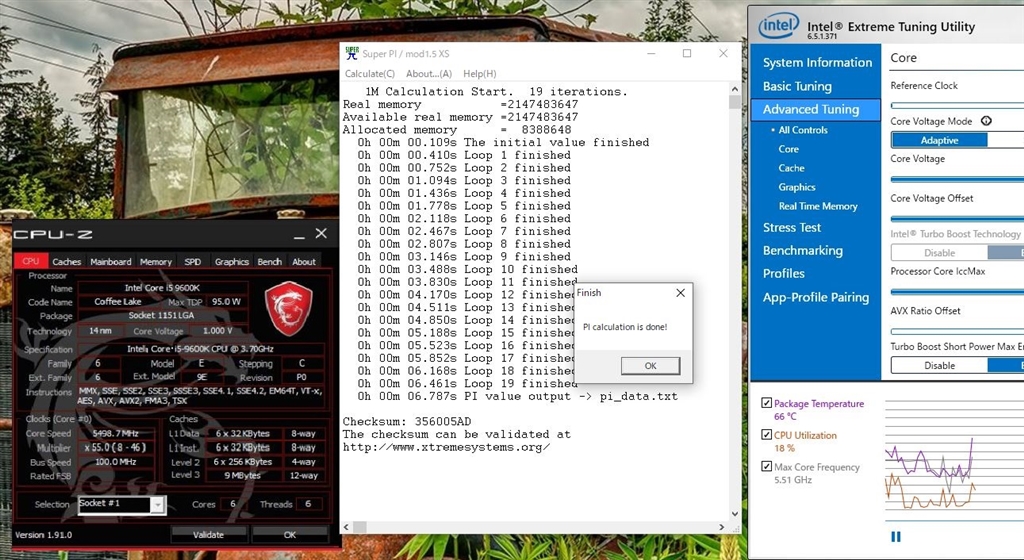Image resolution: width=1024 pixels, height=560 pixels.
Task: Click the Super PI scroll up arrow
Action: [735, 89]
